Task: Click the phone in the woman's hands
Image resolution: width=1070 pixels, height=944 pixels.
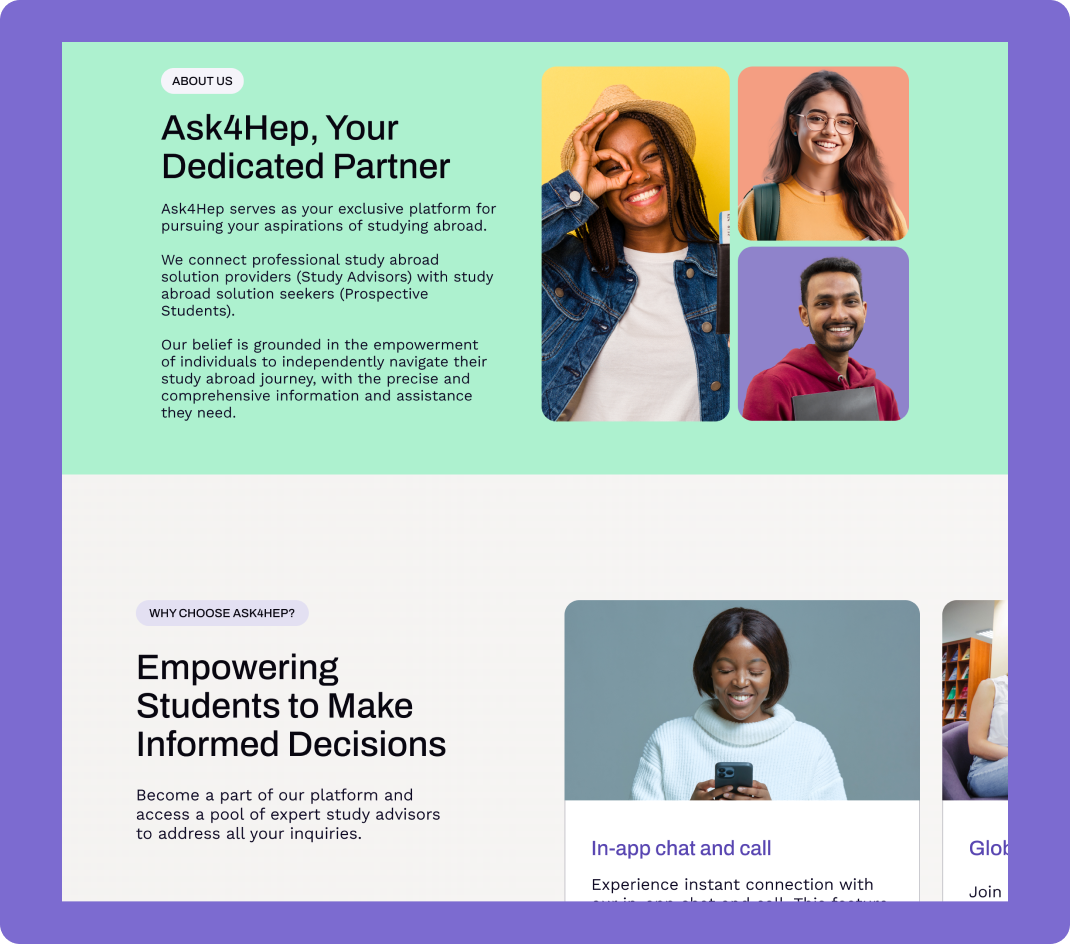Action: (734, 777)
